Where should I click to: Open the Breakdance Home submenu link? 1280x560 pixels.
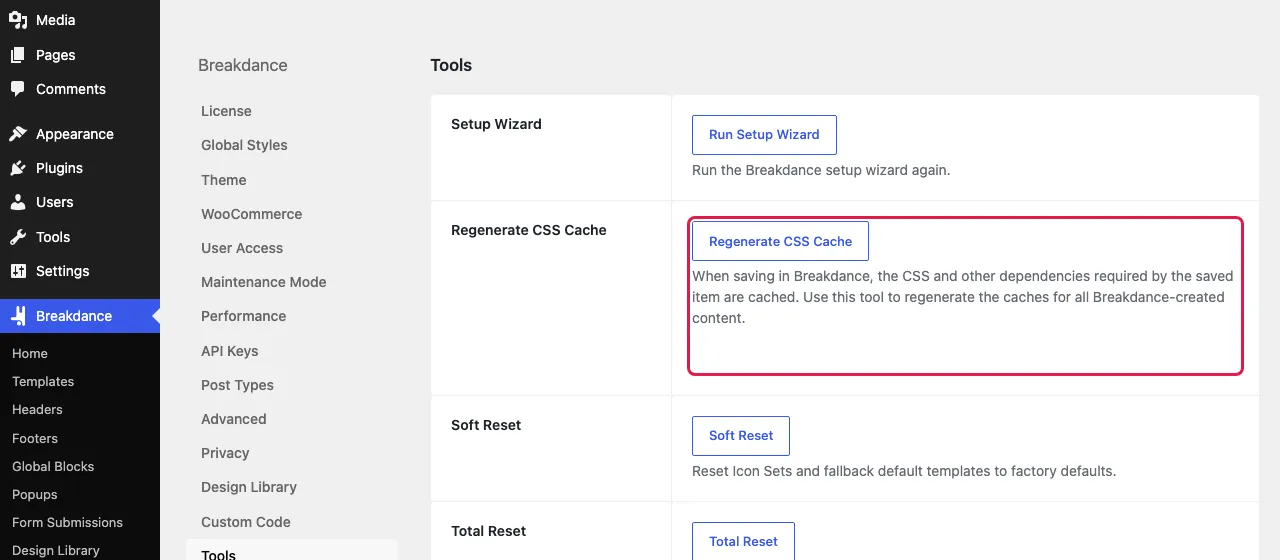pyautogui.click(x=30, y=353)
